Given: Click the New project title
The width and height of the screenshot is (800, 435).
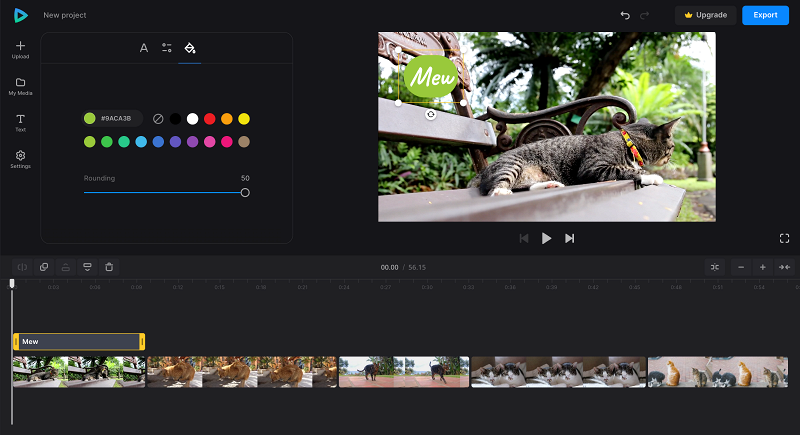Looking at the screenshot, I should [x=65, y=15].
